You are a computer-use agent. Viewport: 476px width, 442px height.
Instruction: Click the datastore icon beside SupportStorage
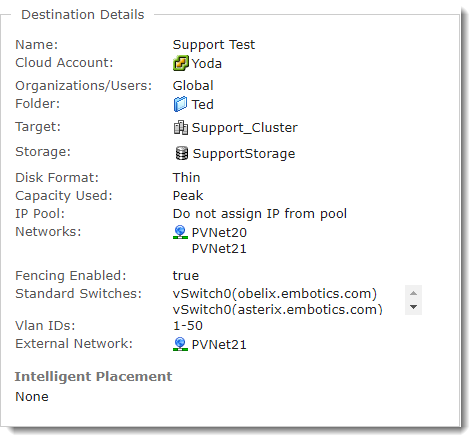[x=182, y=153]
